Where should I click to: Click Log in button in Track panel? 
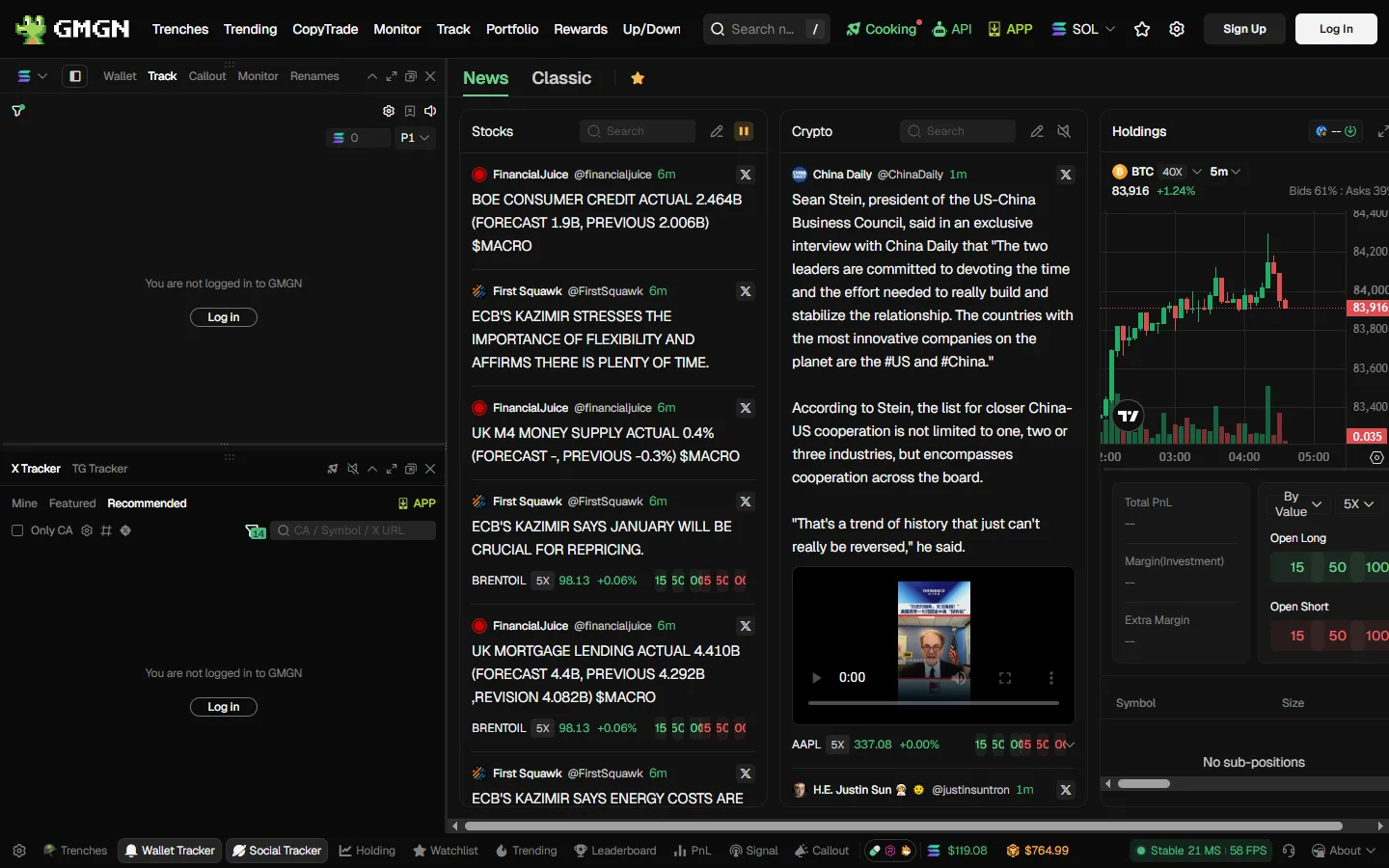tap(224, 317)
